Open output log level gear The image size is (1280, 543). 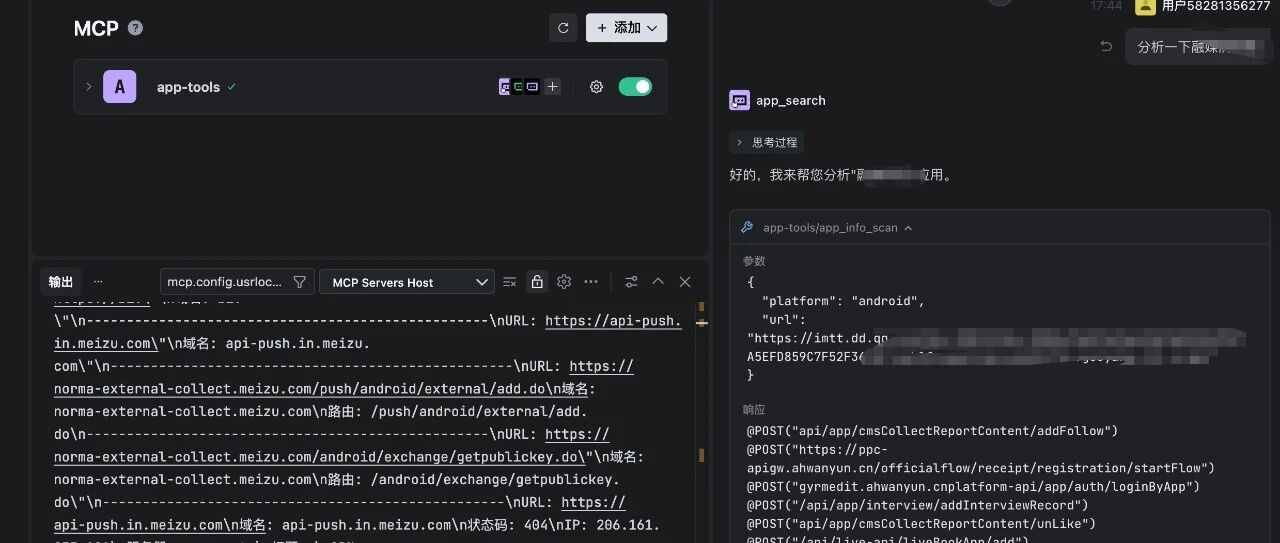point(563,282)
